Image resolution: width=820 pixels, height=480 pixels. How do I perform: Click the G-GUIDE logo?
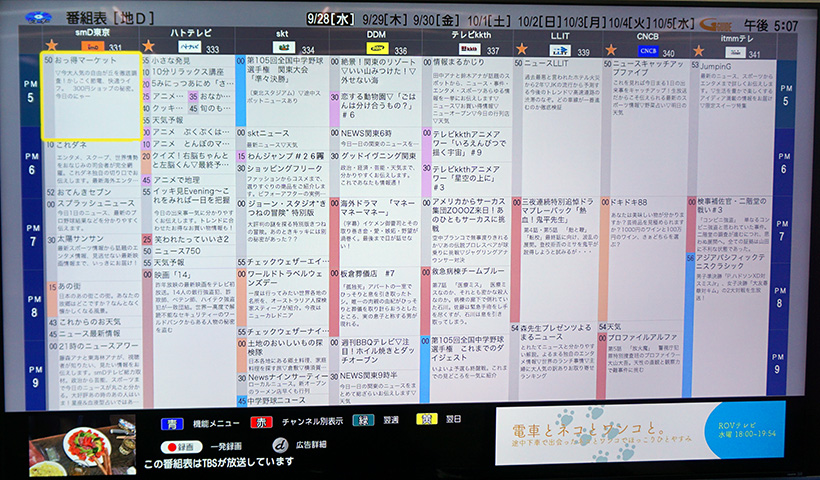[x=716, y=24]
